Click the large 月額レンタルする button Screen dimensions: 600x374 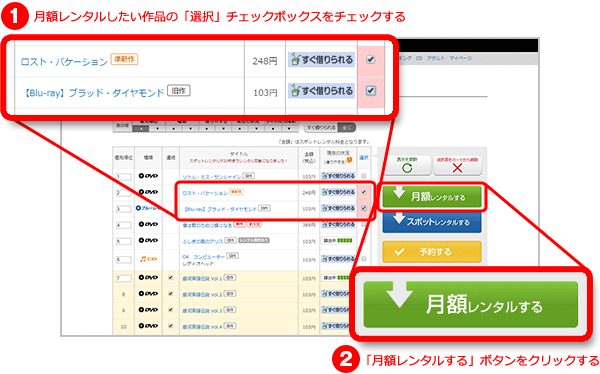click(470, 304)
